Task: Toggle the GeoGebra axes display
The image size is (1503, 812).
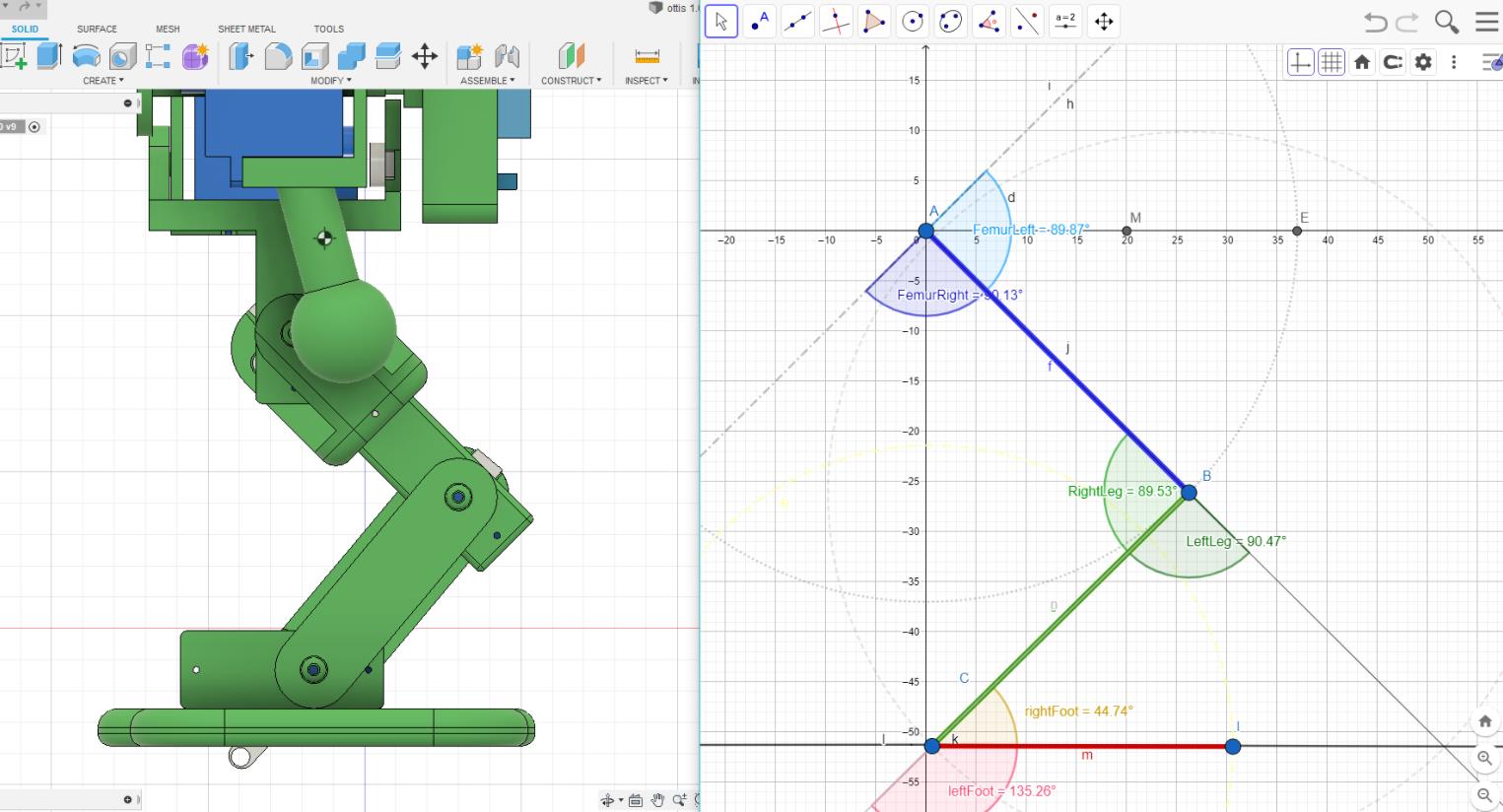Action: [1300, 63]
